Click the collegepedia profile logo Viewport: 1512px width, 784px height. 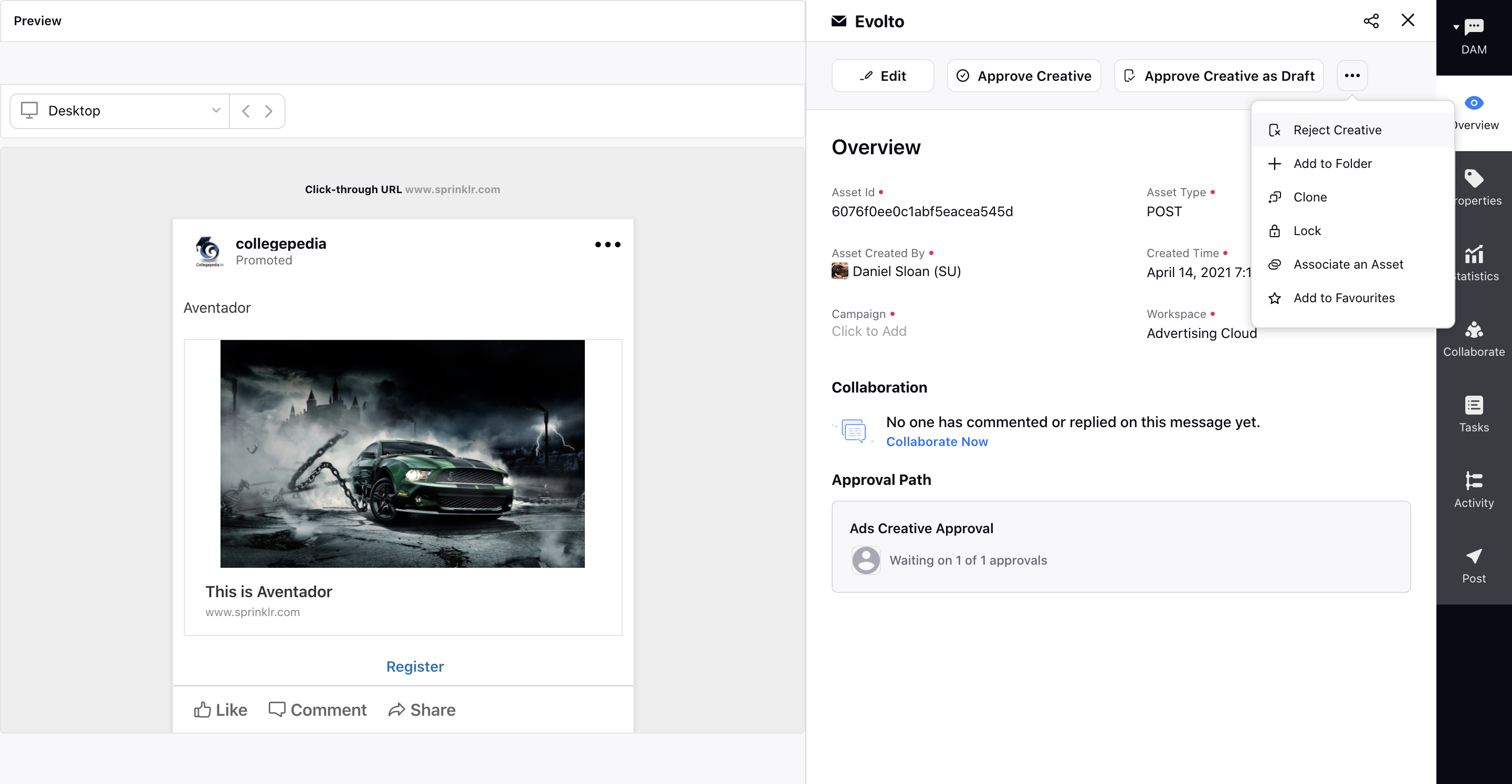pos(209,251)
